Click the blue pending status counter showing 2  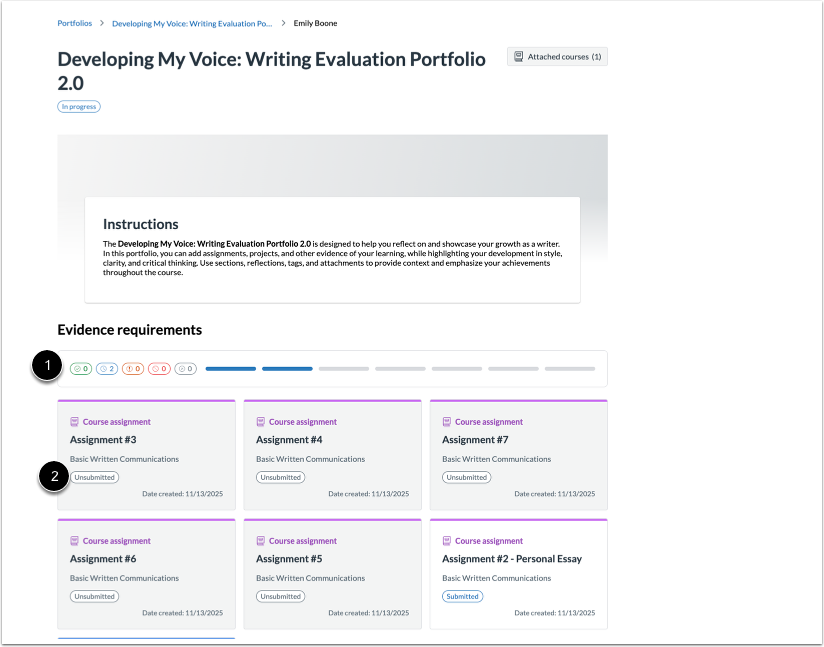point(105,368)
